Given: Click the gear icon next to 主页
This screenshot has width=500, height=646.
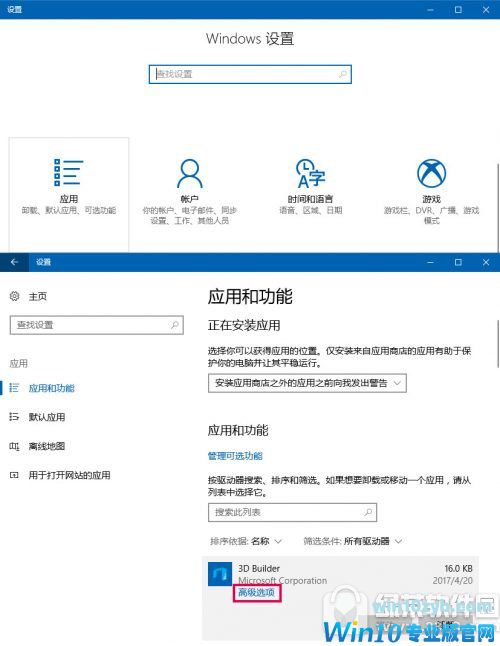Looking at the screenshot, I should click(x=14, y=296).
